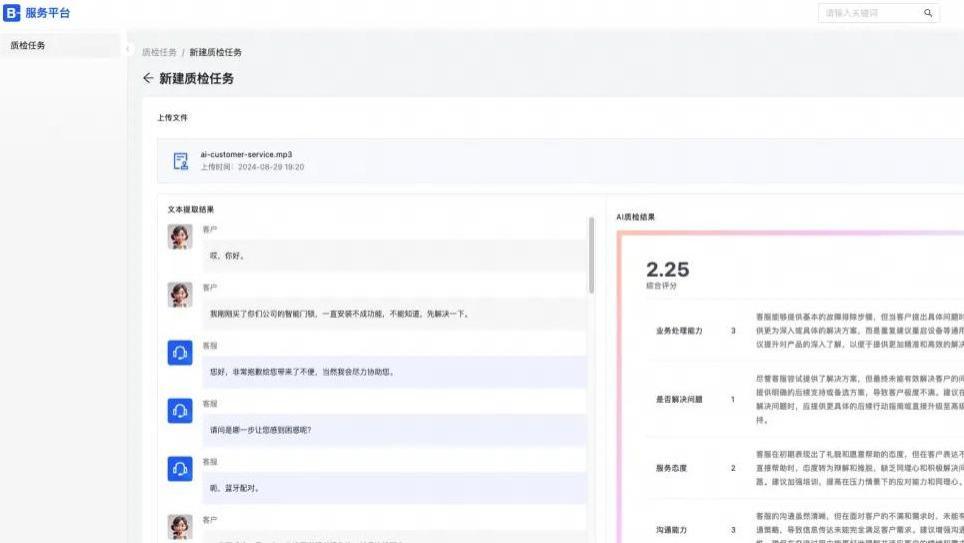Select the message 哎，你好。
Viewport: 964px width, 543px height.
click(394, 256)
